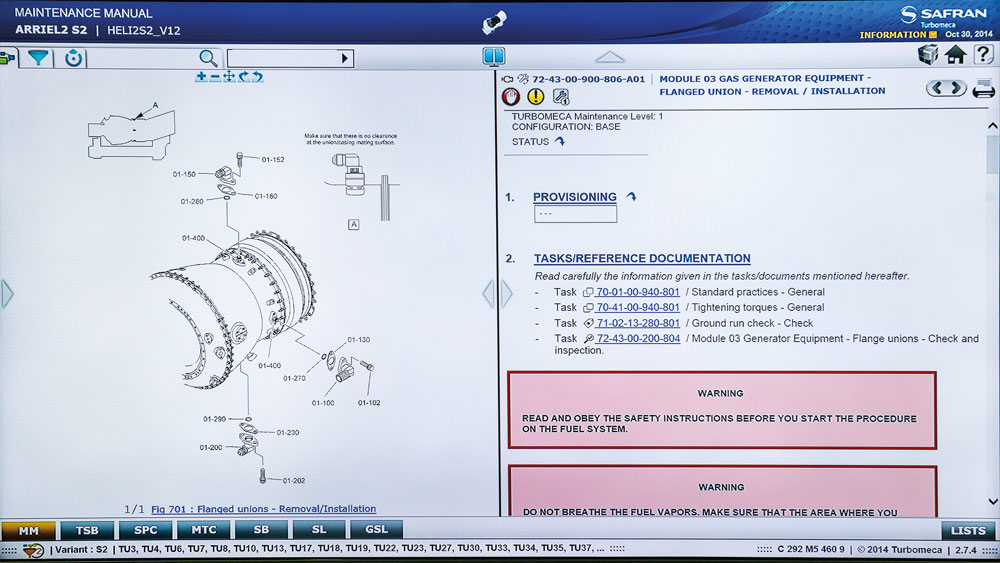Viewport: 1000px width, 563px height.
Task: Collapse header using the up triangle
Action: pyautogui.click(x=610, y=57)
